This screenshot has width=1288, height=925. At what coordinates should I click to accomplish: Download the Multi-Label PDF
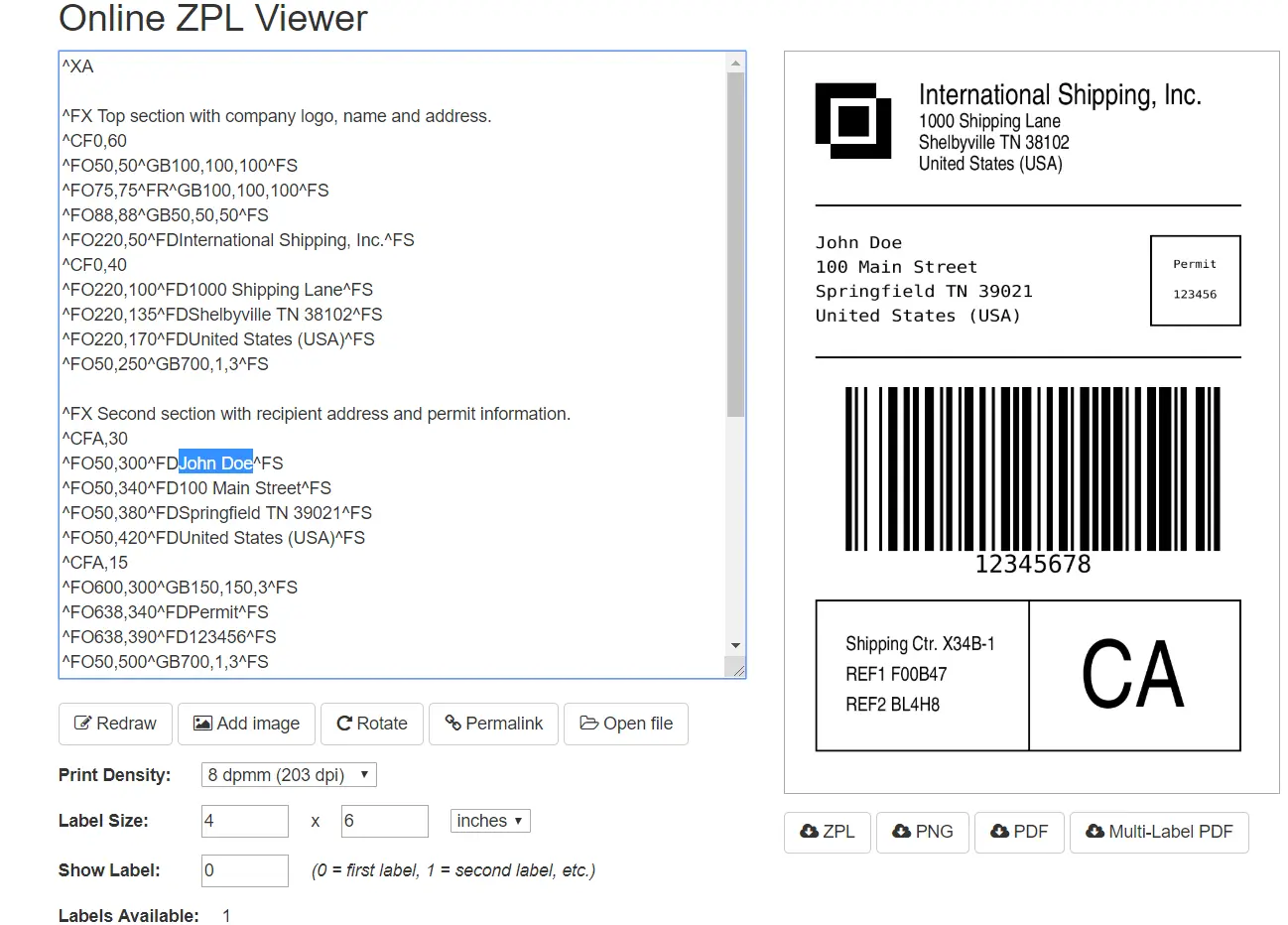click(x=1159, y=832)
